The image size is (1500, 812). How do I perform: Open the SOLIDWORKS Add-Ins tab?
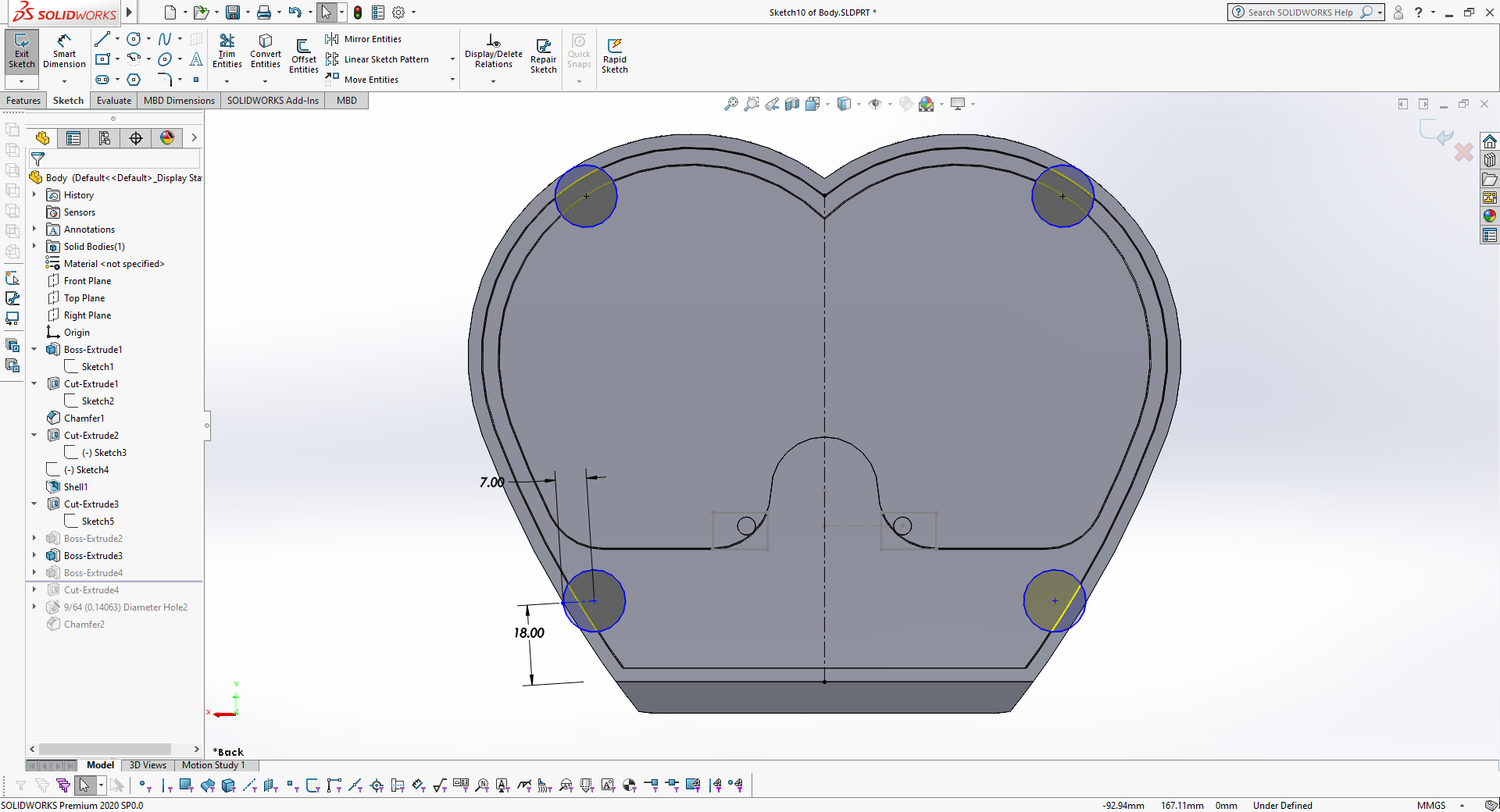coord(273,101)
